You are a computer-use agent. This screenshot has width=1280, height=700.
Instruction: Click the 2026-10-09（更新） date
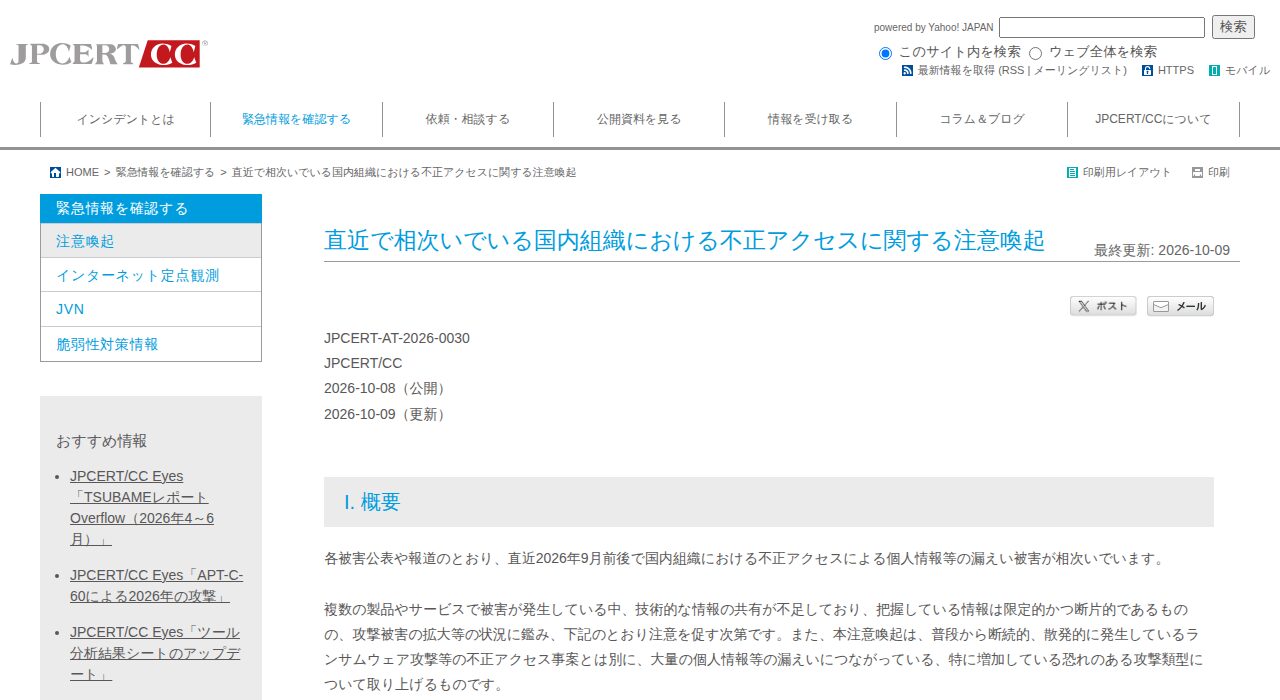385,414
